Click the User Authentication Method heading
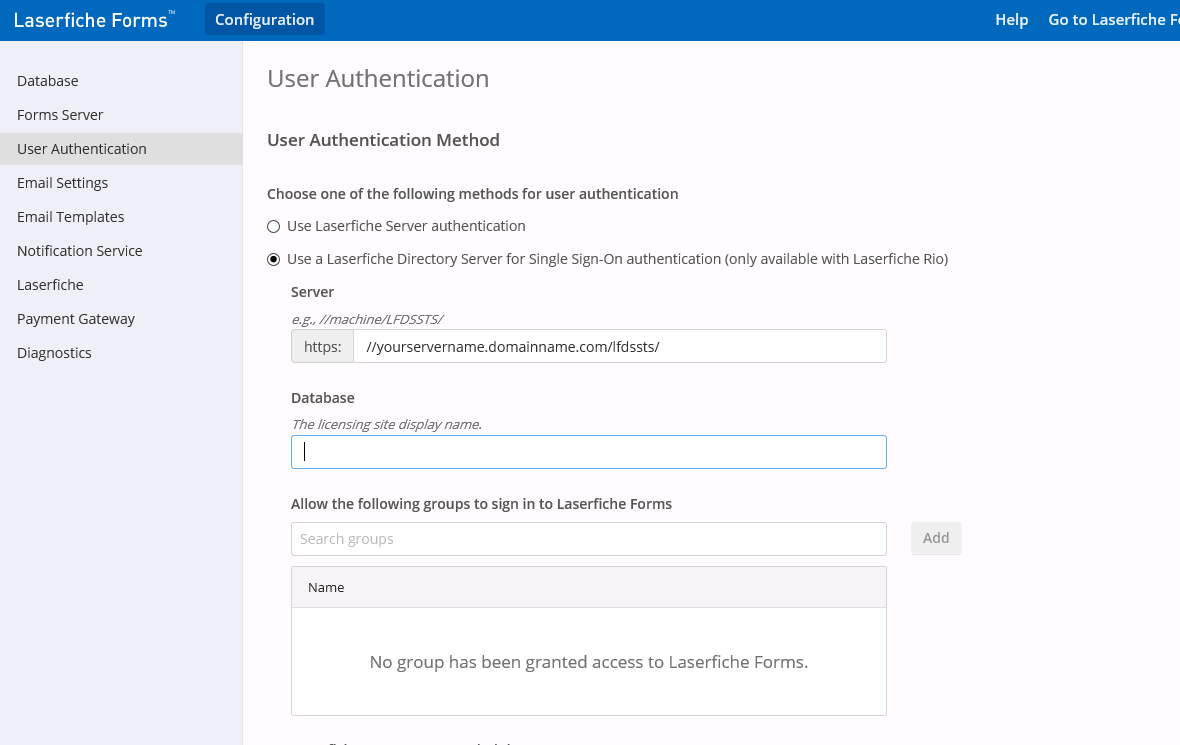 coord(383,140)
